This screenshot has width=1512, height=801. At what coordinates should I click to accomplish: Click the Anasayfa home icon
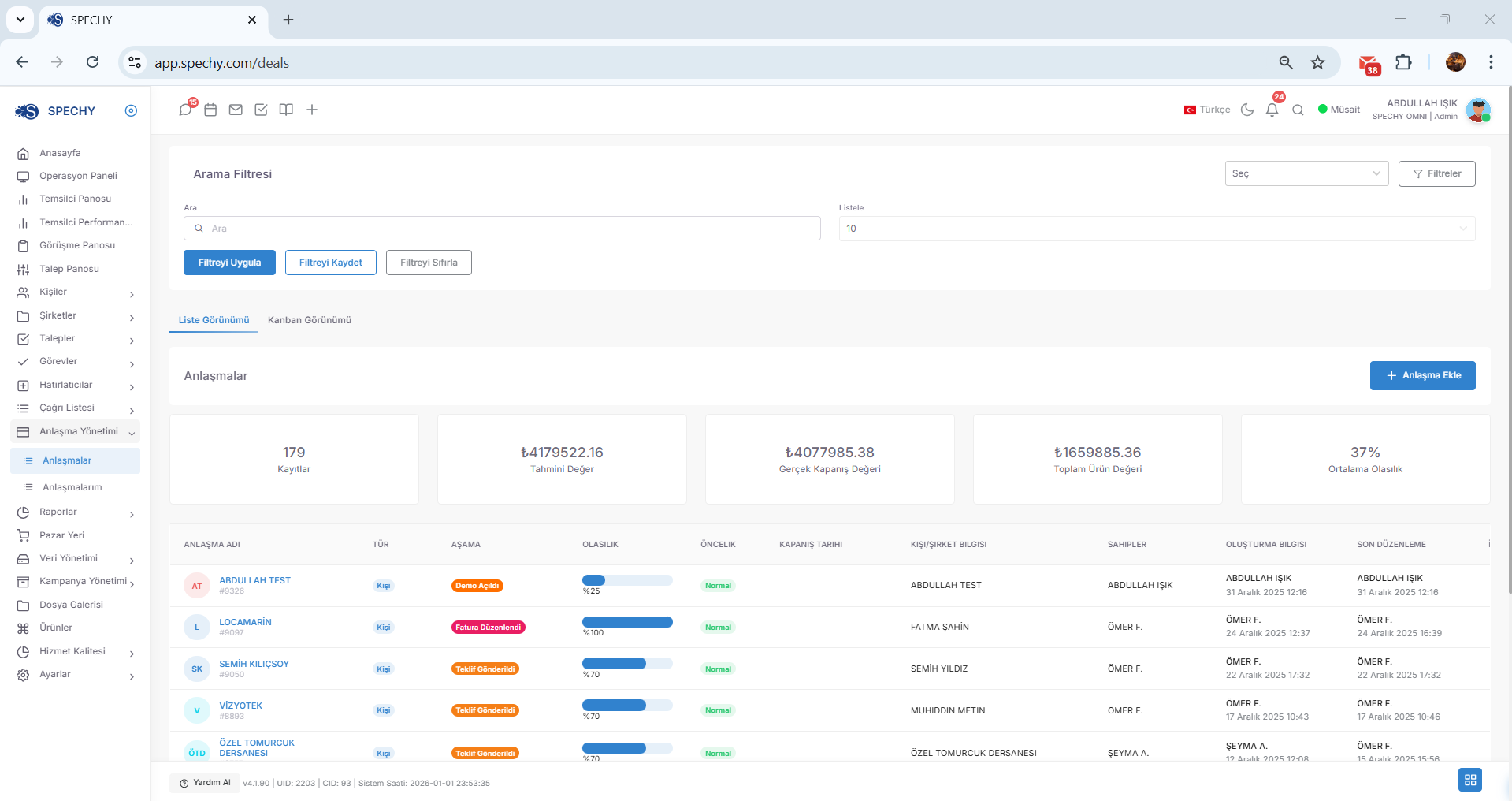[23, 154]
